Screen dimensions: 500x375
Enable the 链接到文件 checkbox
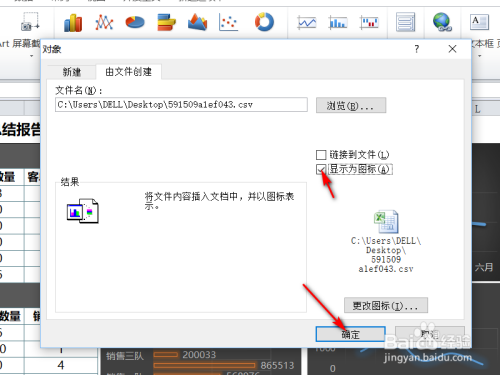(x=321, y=155)
